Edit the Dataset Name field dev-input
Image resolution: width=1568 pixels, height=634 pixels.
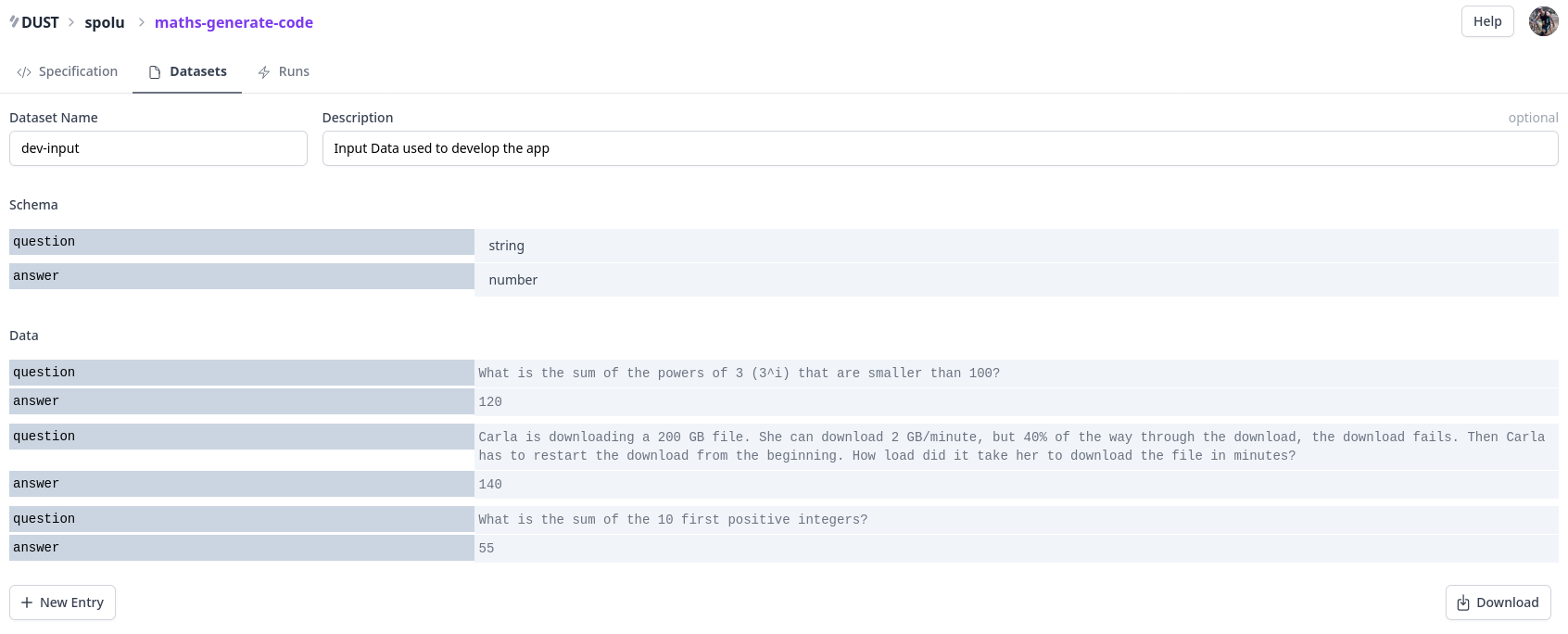[158, 148]
